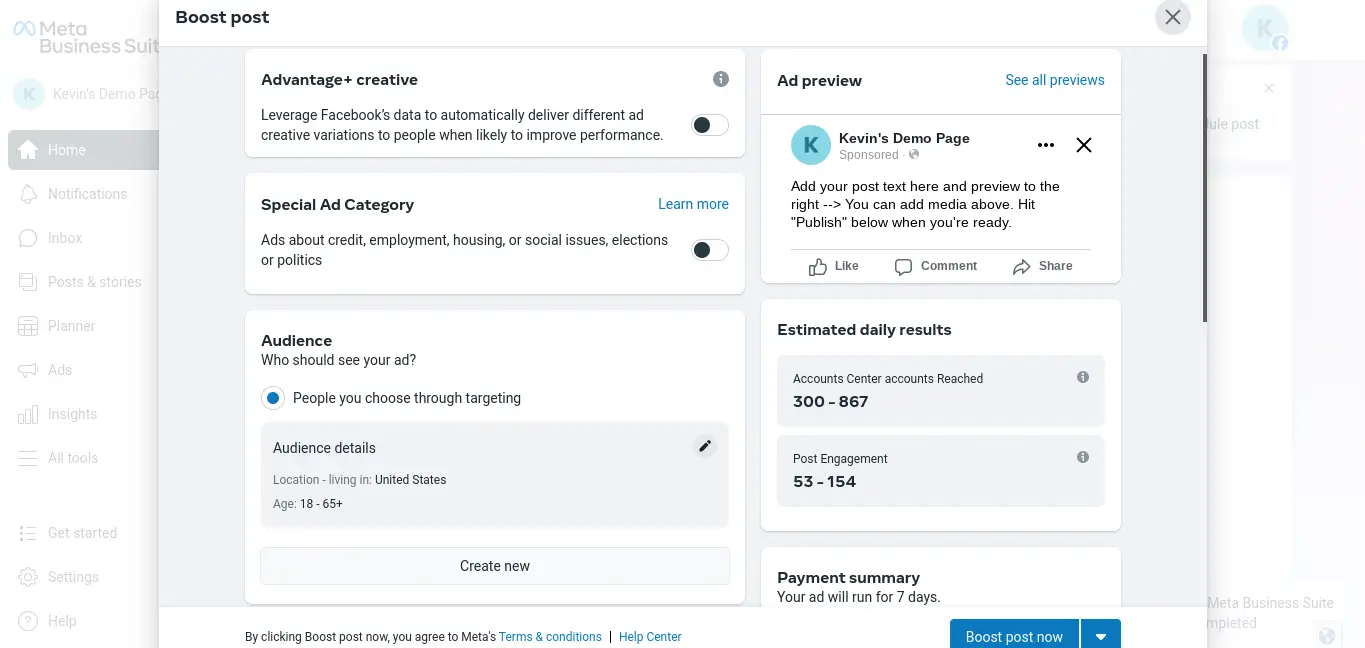
Task: Click the Share arrow icon in preview
Action: point(1021,267)
